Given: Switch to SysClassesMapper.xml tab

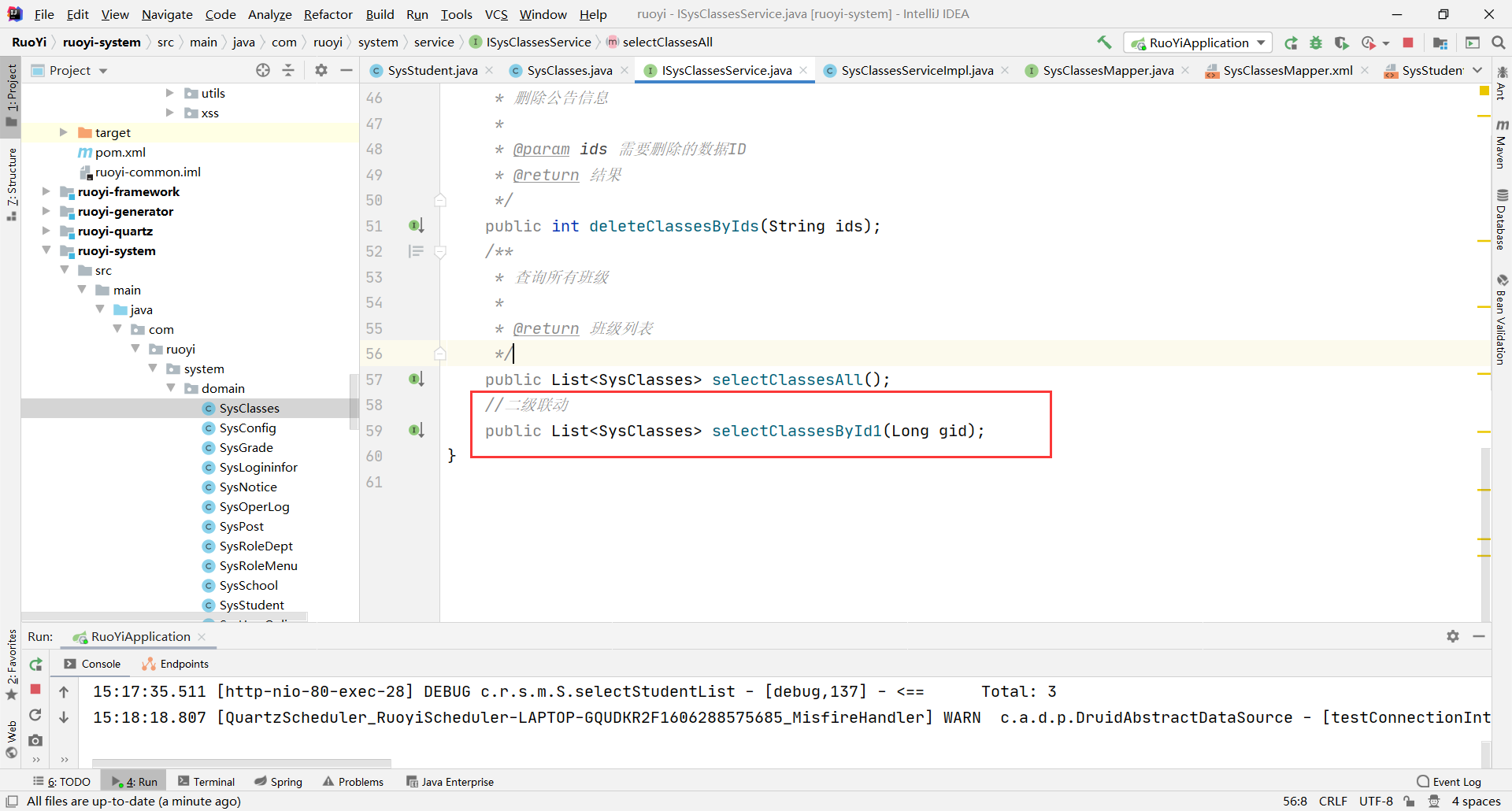Looking at the screenshot, I should coord(1288,70).
